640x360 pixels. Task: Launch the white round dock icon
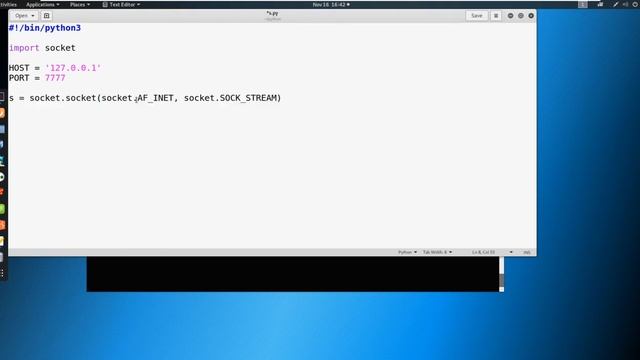pyautogui.click(x=2, y=177)
